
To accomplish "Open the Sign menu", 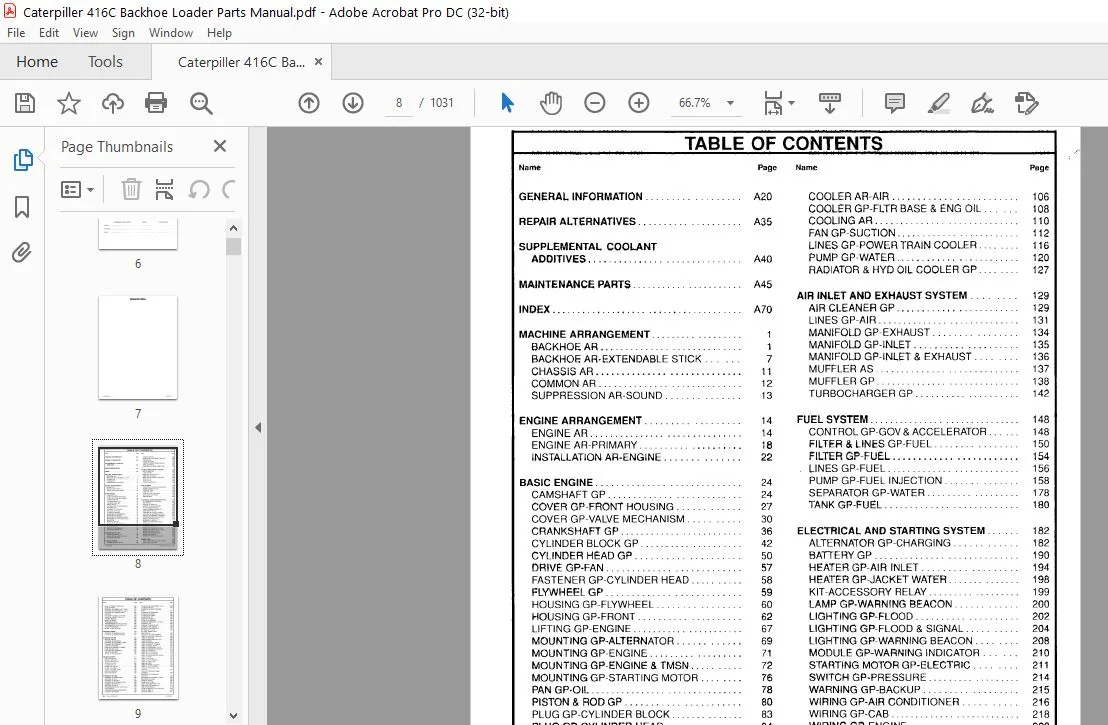I will tap(123, 33).
